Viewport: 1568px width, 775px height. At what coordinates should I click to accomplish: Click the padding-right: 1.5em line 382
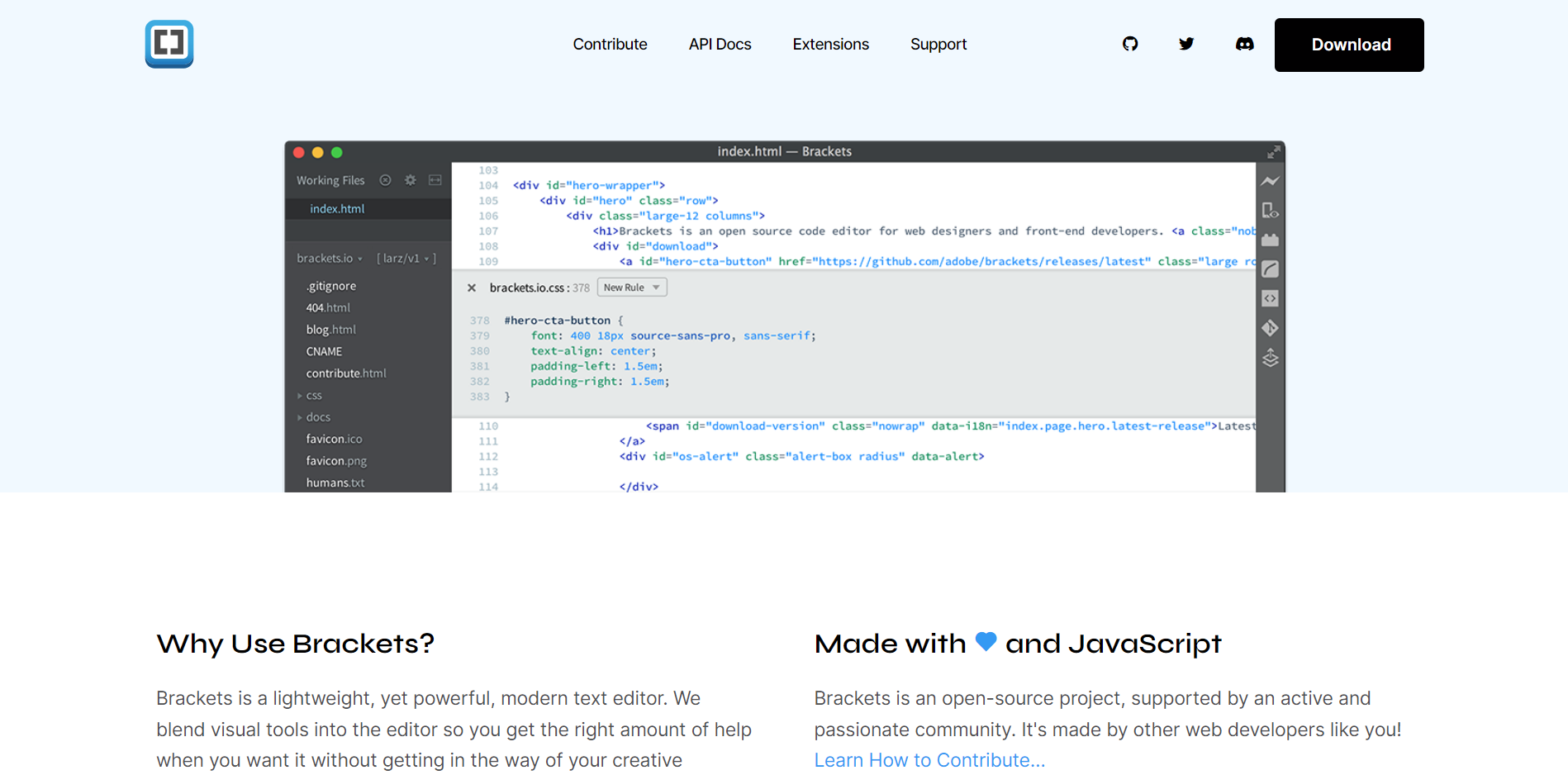point(600,382)
